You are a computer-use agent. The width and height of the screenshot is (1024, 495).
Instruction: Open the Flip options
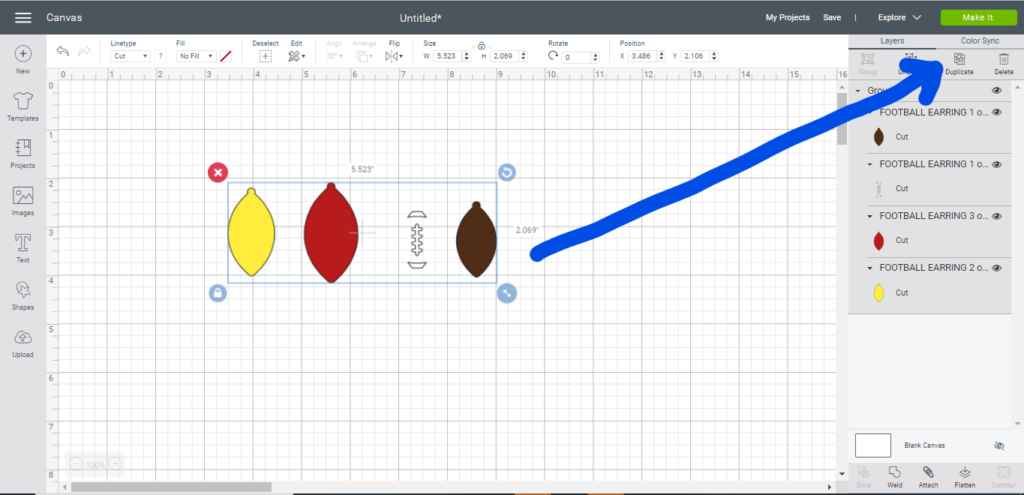[x=394, y=57]
